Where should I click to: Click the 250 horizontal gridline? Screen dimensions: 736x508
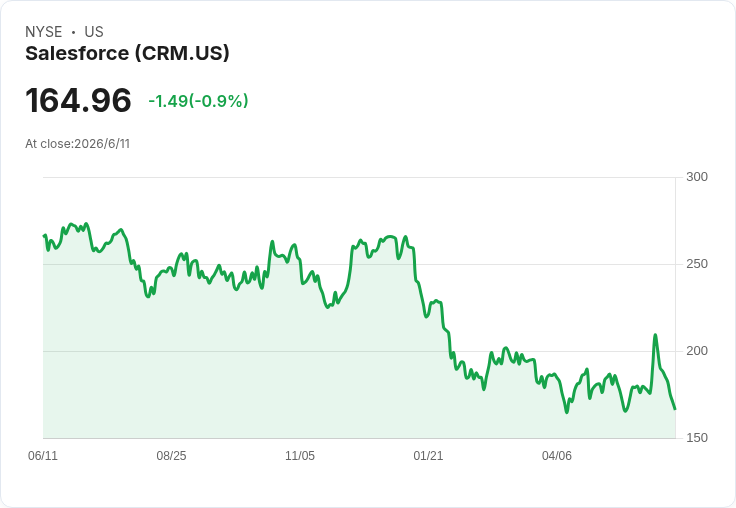359,264
